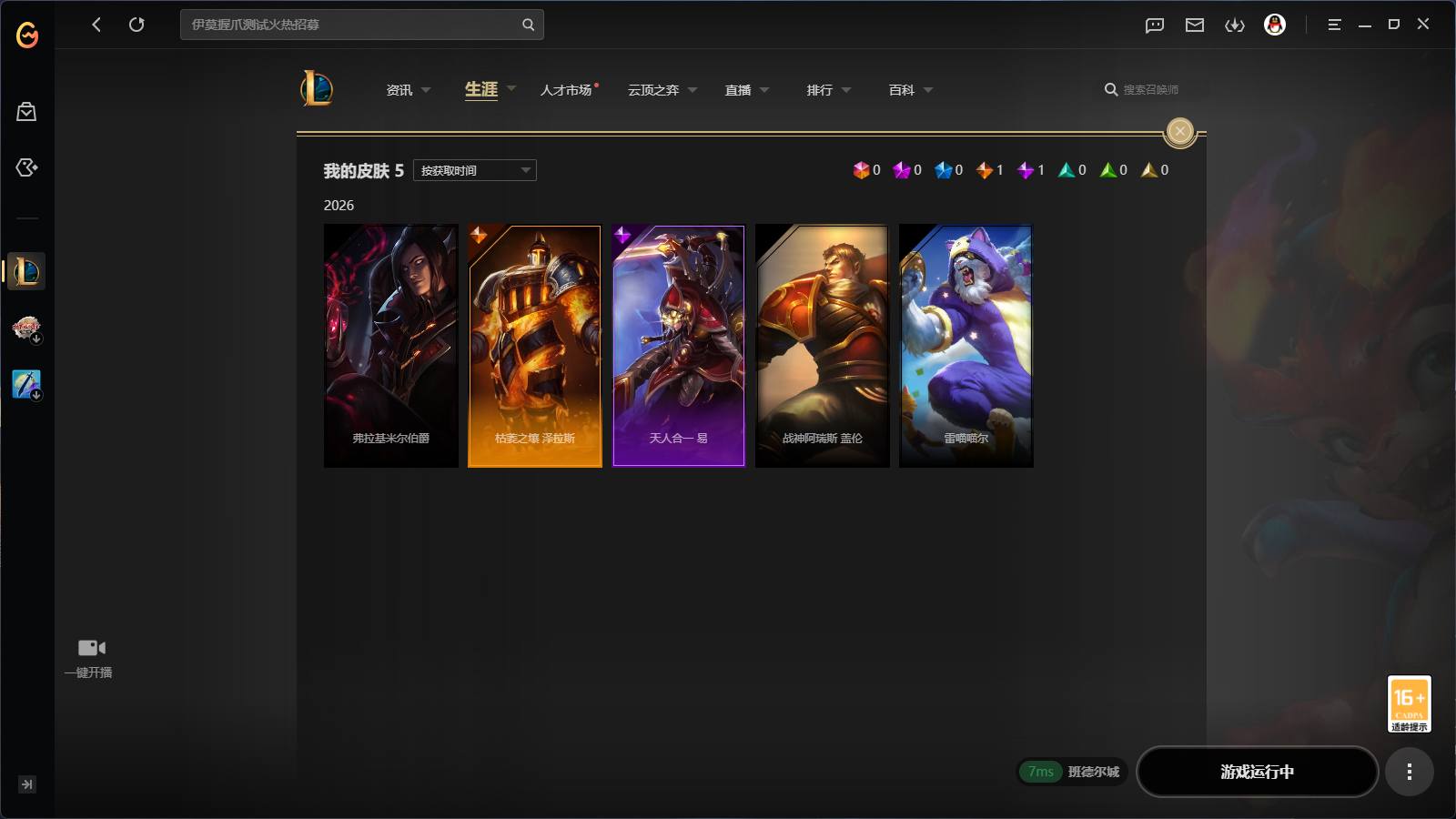1456x819 pixels.
Task: Click the 游戏运行中 button
Action: 1258,772
